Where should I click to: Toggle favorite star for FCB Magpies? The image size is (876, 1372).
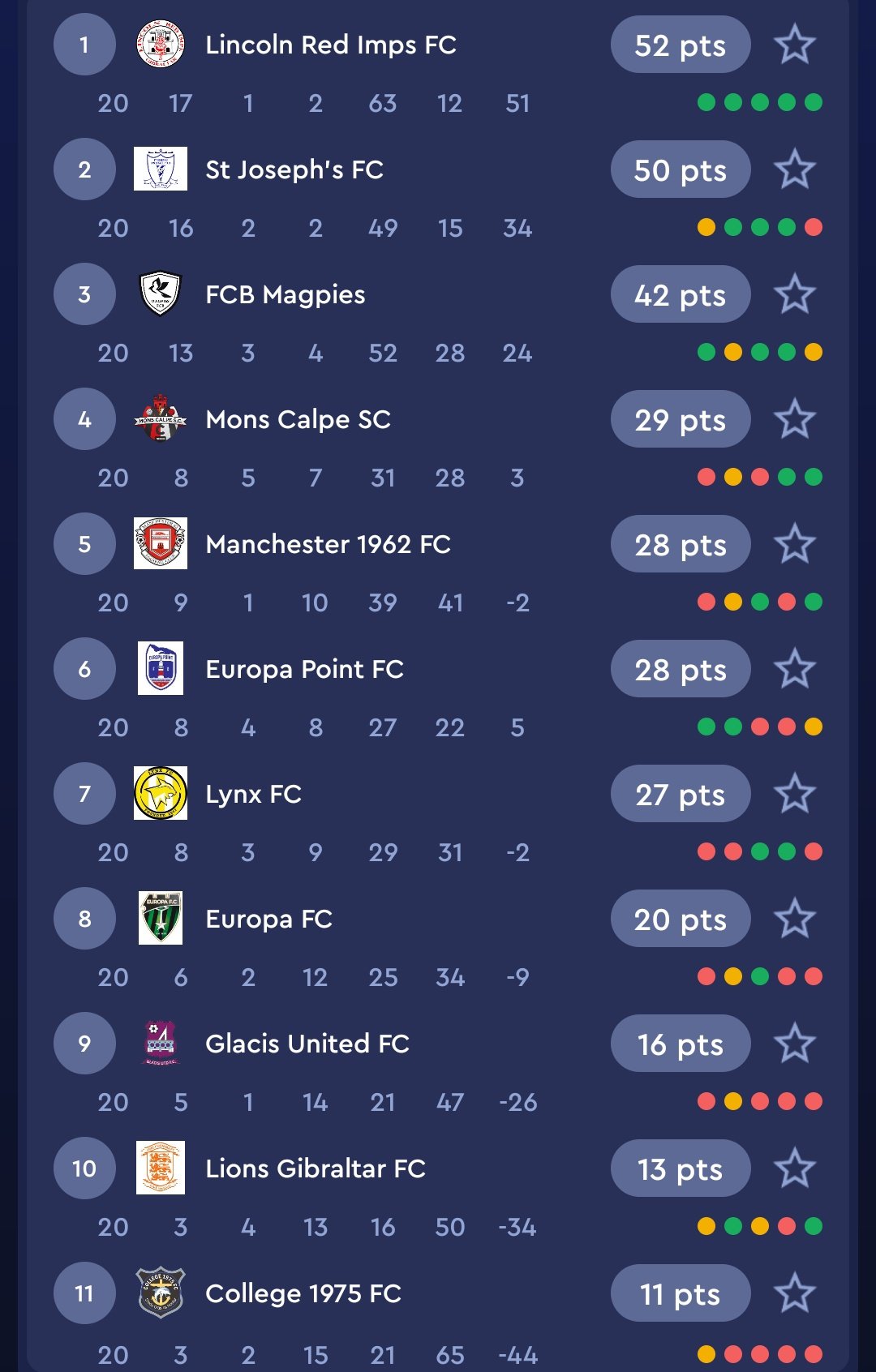coord(794,294)
